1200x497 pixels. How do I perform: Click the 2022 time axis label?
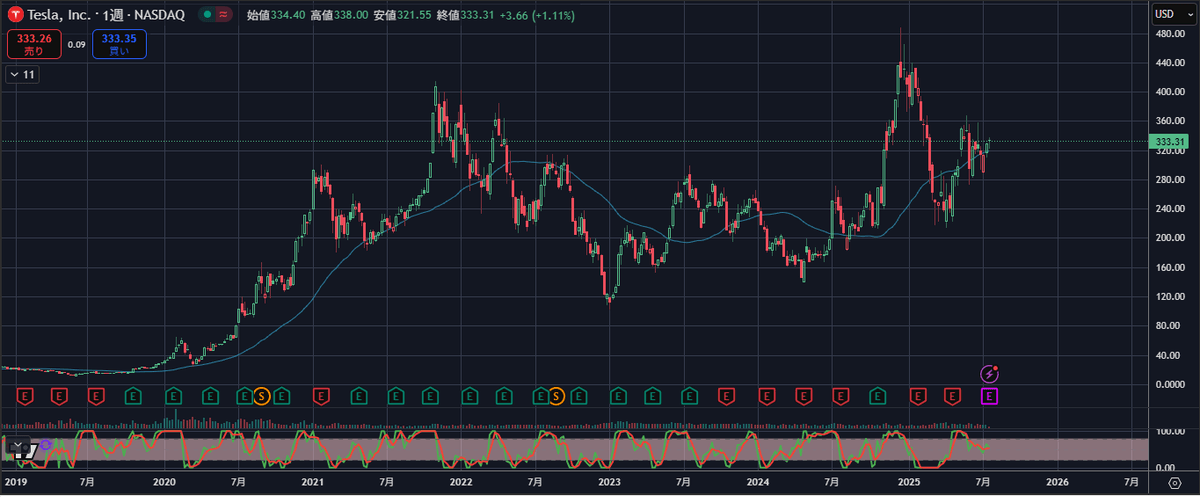click(461, 481)
